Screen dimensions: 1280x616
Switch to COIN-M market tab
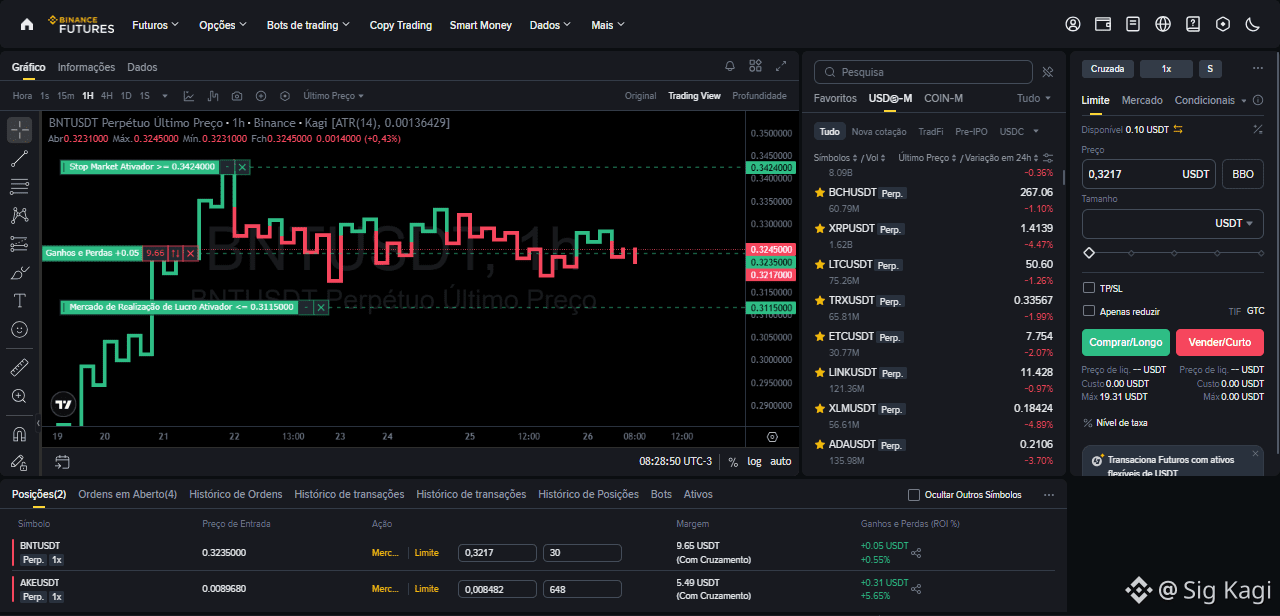point(944,98)
